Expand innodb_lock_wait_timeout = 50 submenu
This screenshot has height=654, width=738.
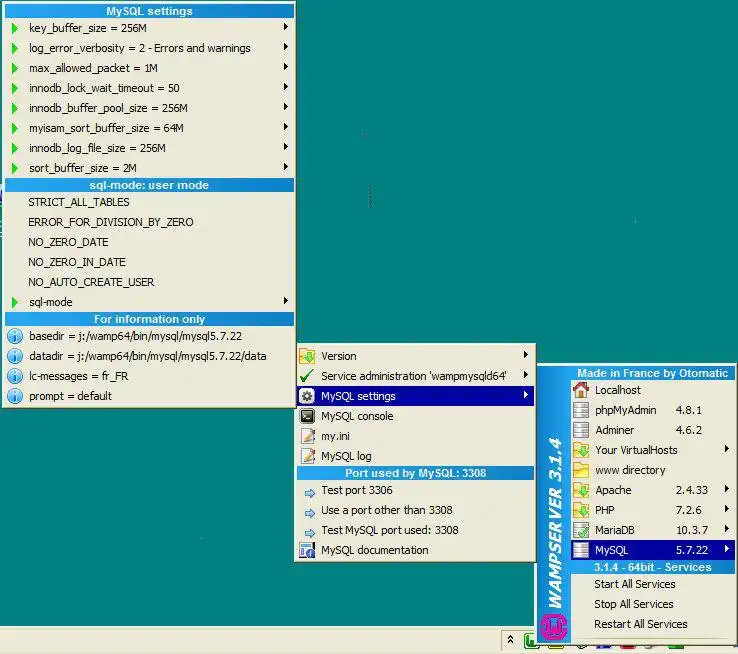pos(149,88)
